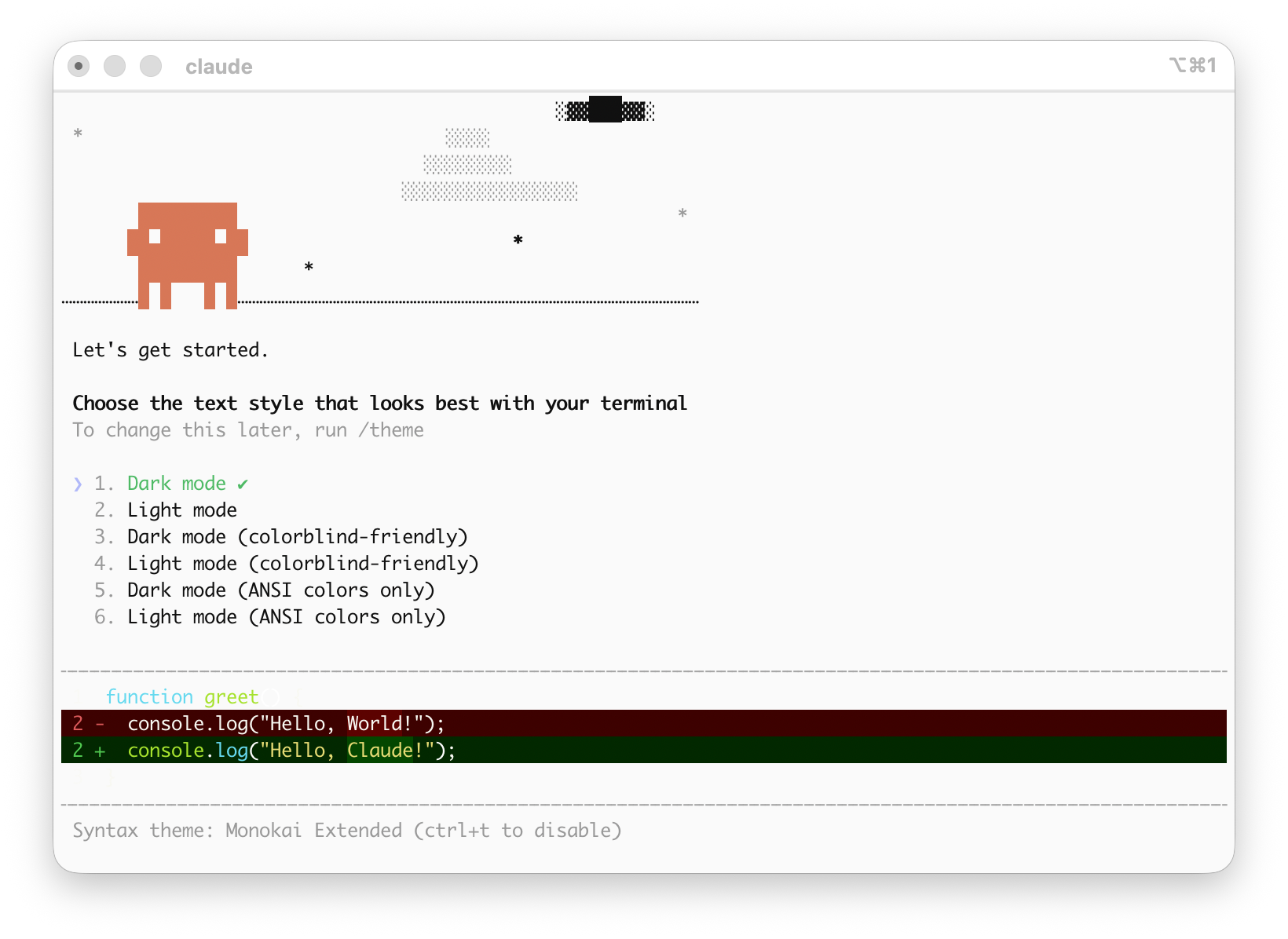Click the 'To change this later, run /theme' hint

[x=248, y=430]
